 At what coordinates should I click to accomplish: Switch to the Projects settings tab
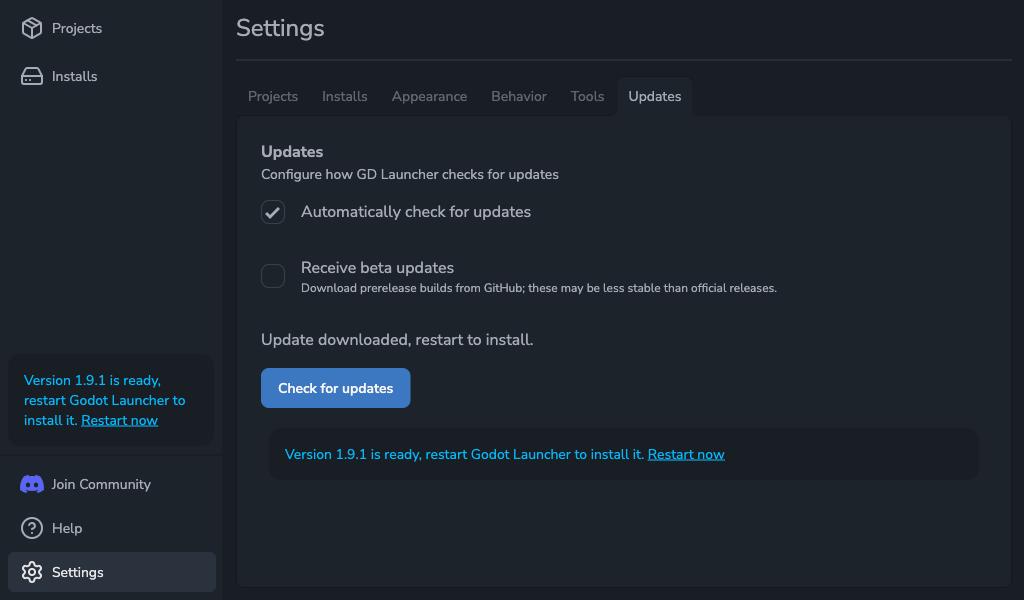(x=273, y=96)
